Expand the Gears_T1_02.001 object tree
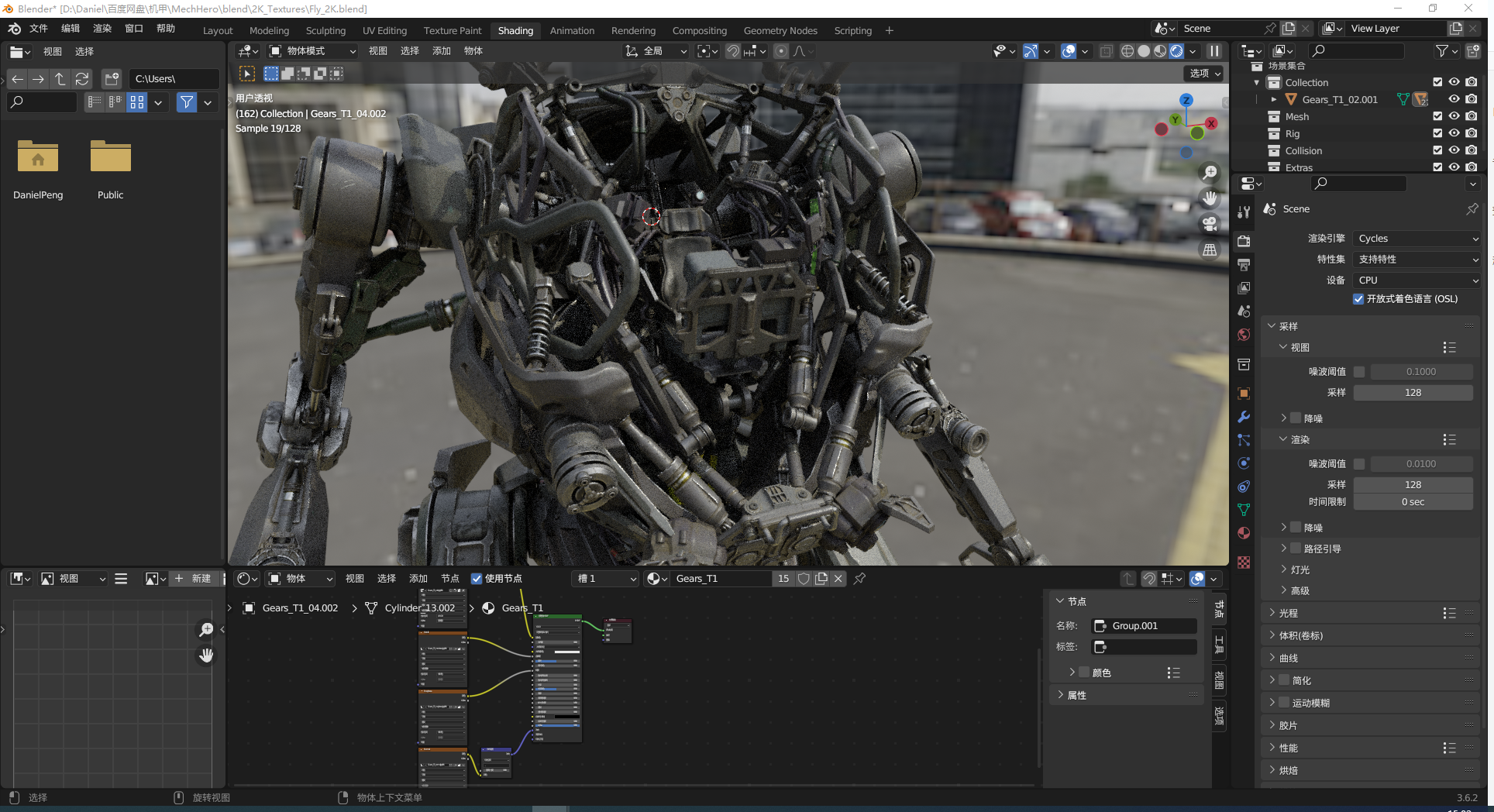The image size is (1494, 812). 1273,100
